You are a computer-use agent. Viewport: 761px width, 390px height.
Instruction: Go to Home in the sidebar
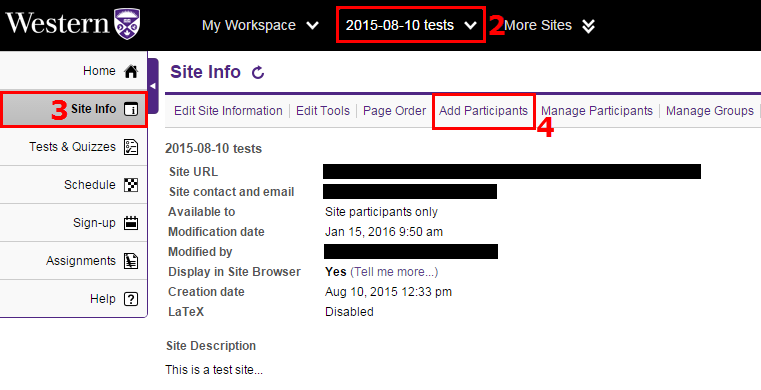99,71
